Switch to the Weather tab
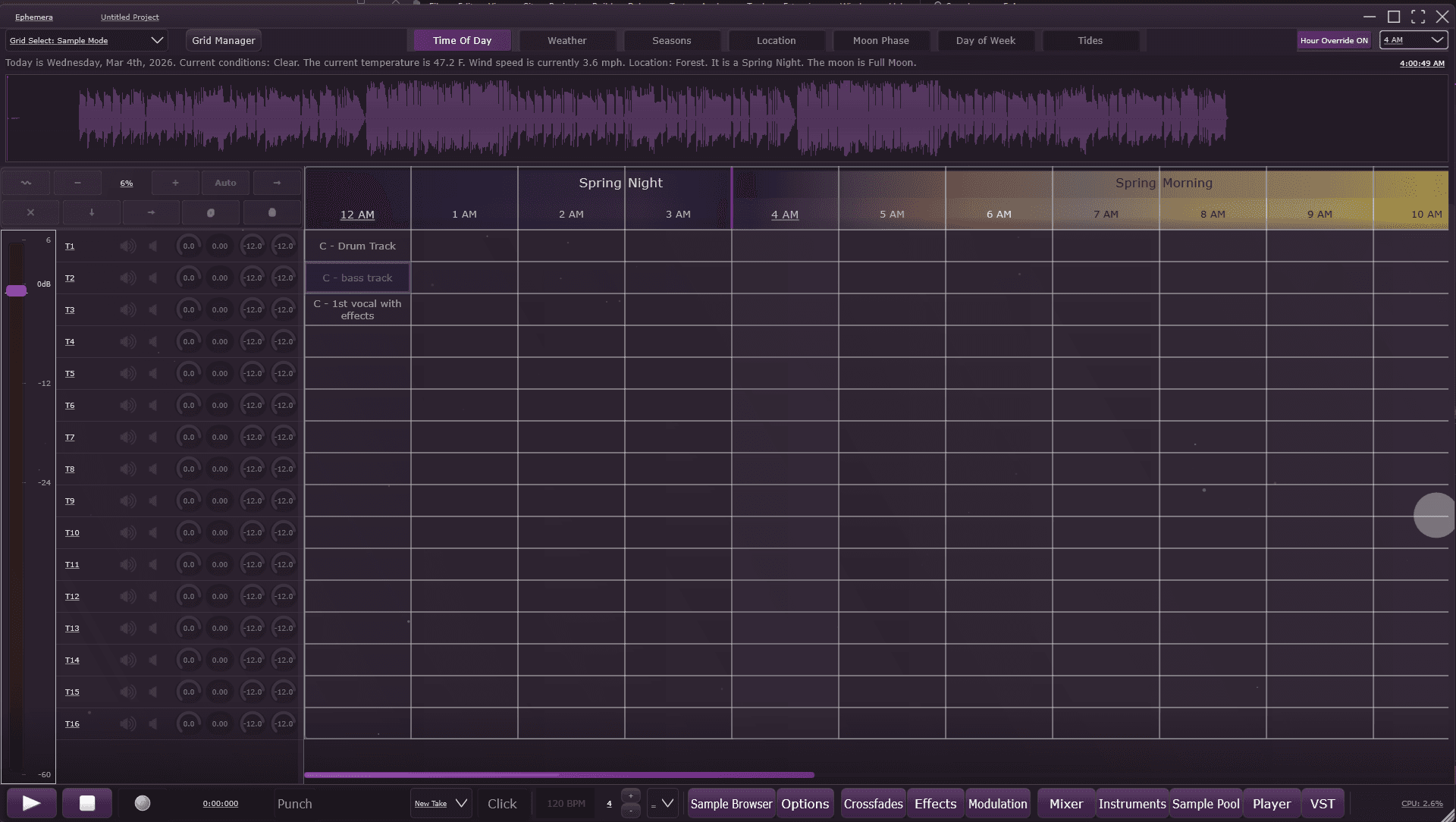Screen dimensions: 1456x822 (566, 41)
